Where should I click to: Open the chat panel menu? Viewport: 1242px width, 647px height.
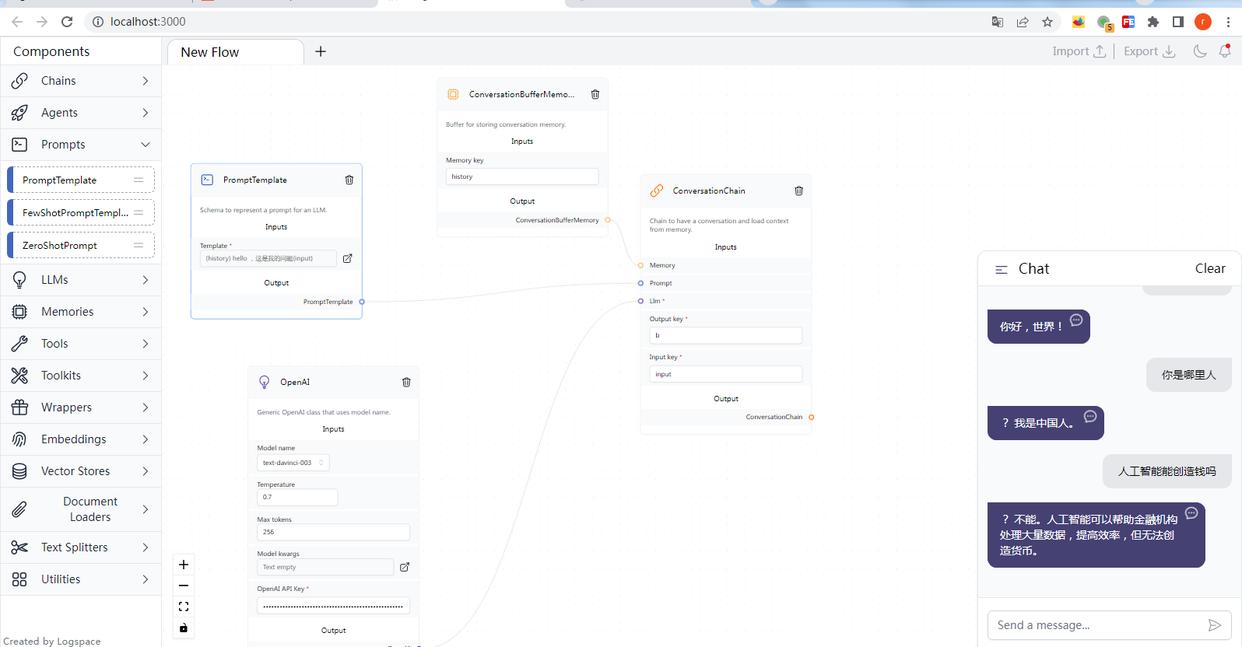click(x=1001, y=268)
